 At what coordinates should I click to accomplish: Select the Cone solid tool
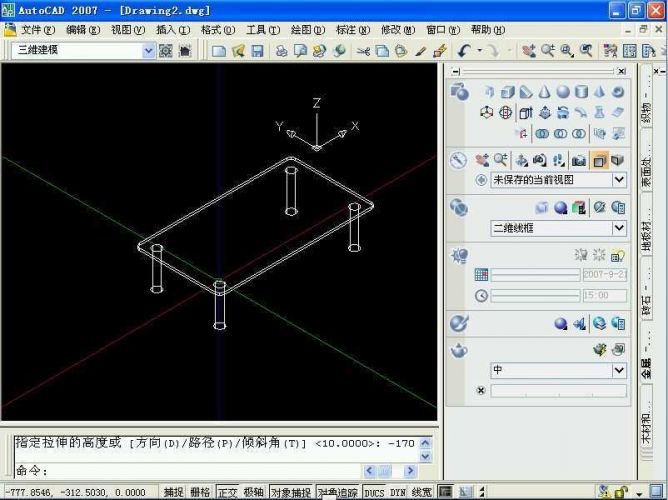click(x=544, y=91)
